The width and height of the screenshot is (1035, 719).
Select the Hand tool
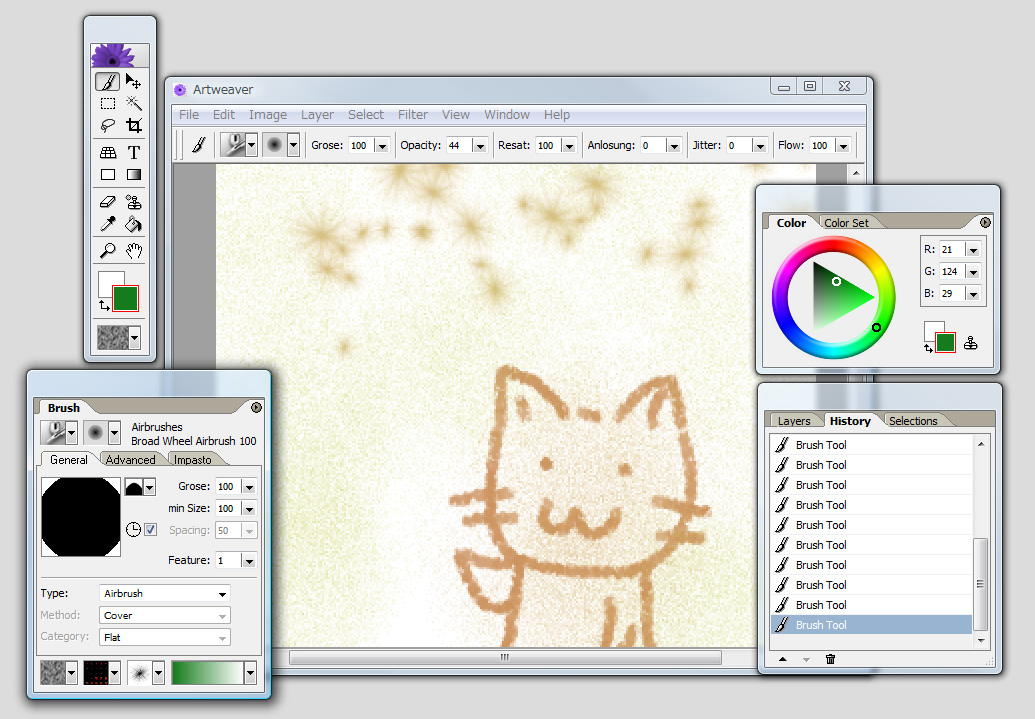click(x=134, y=250)
